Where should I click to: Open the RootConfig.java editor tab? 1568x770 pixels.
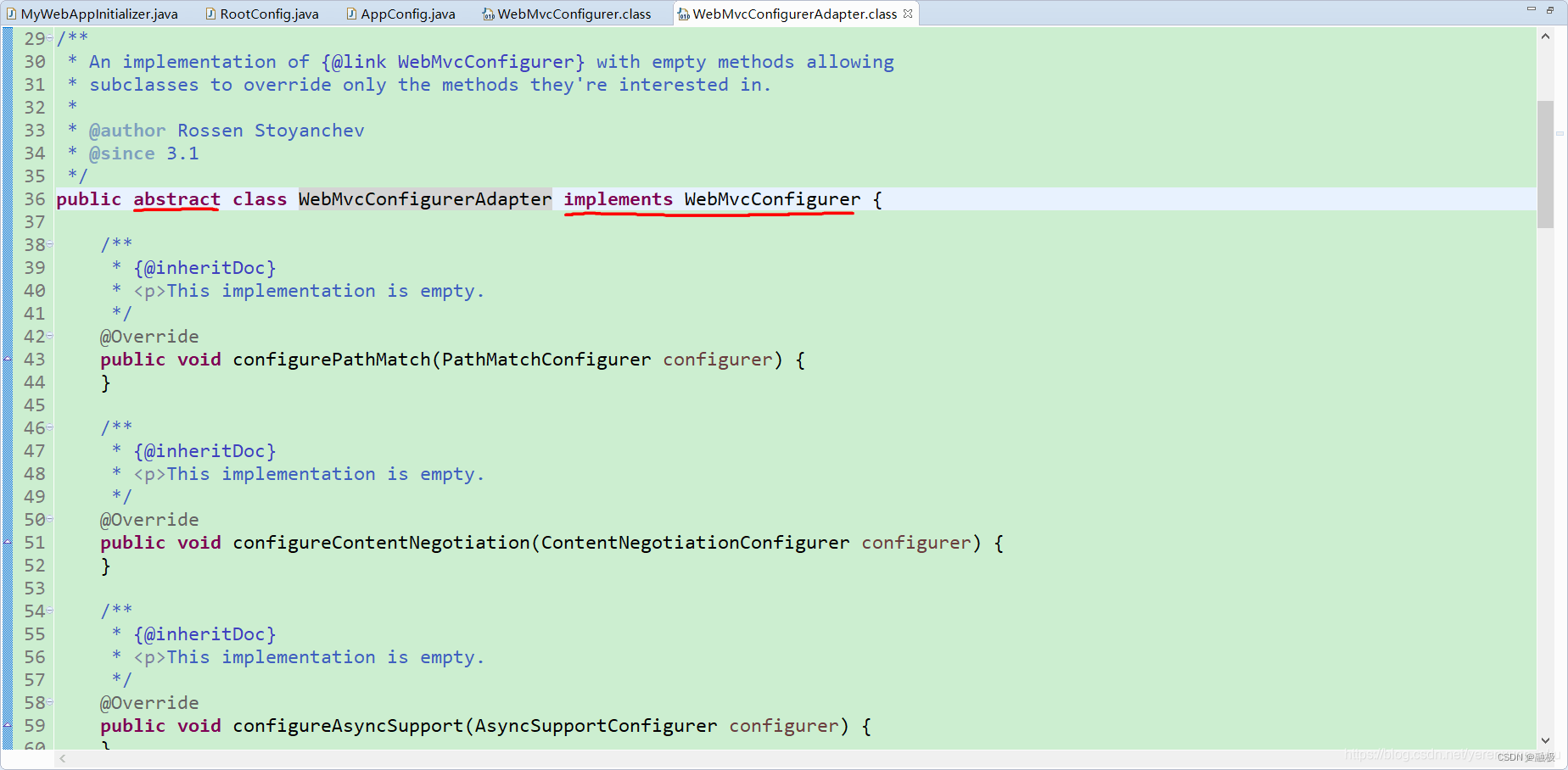click(261, 14)
